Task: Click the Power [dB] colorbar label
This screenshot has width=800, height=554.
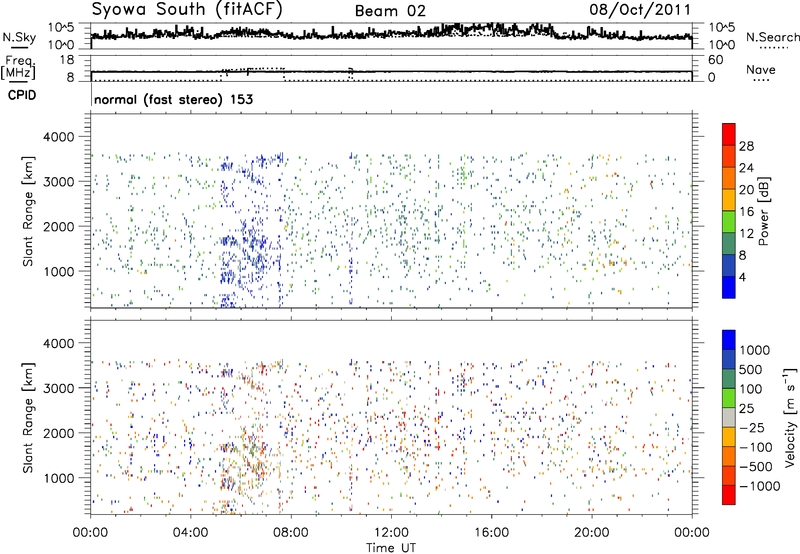Action: [763, 211]
